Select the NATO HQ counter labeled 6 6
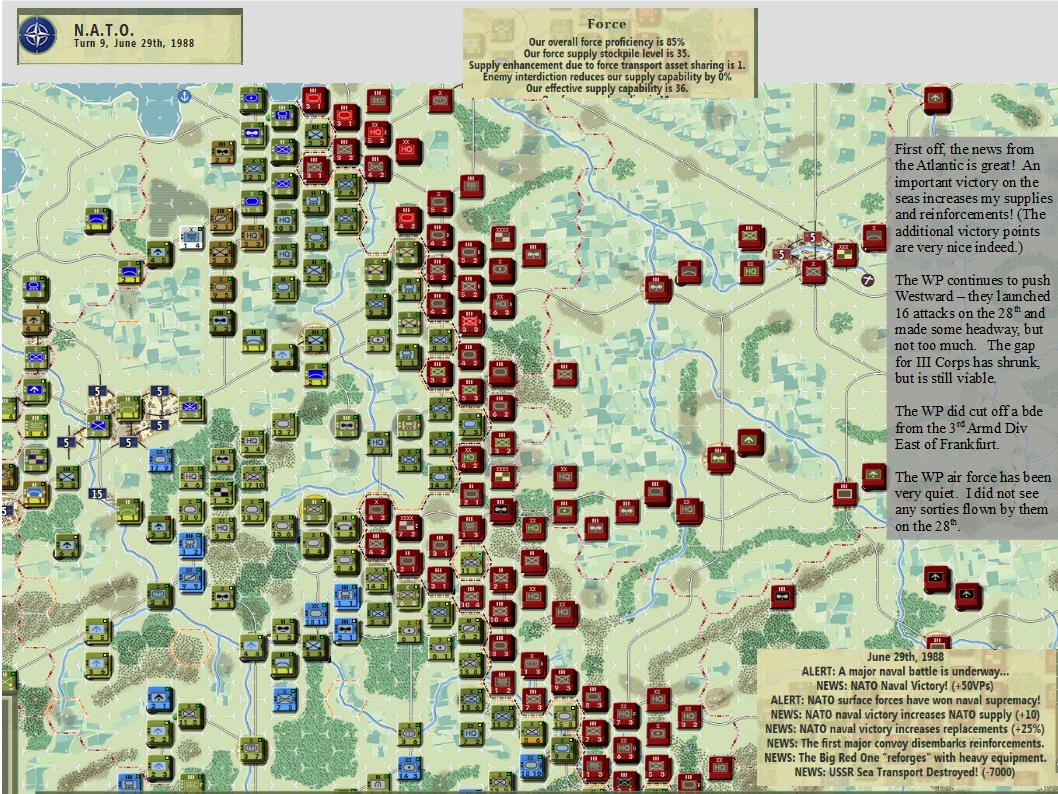 click(191, 478)
